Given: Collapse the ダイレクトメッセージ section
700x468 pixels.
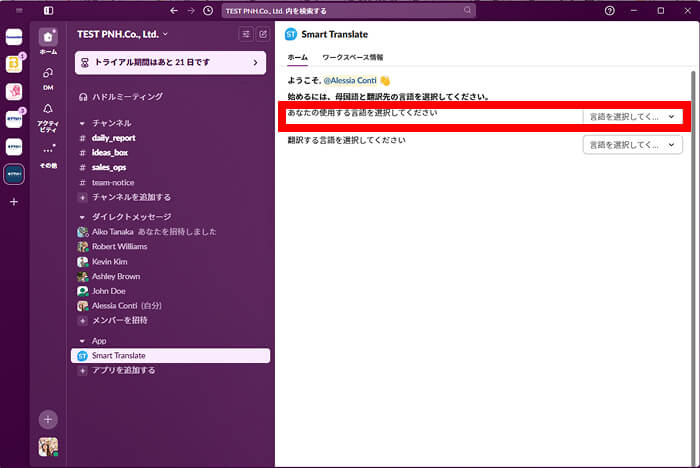Looking at the screenshot, I should [82, 217].
